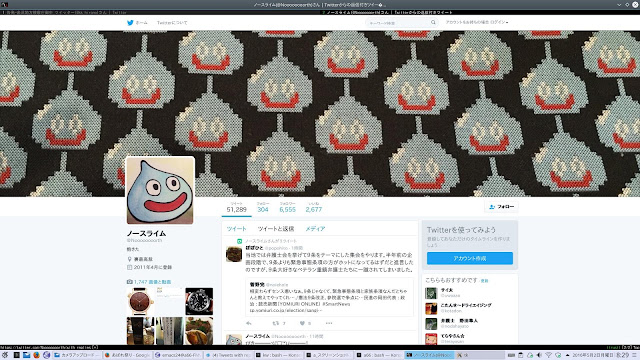Image resolution: width=640 pixels, height=360 pixels.
Task: Open fourth suggested account with red avatar
Action: click(431, 339)
